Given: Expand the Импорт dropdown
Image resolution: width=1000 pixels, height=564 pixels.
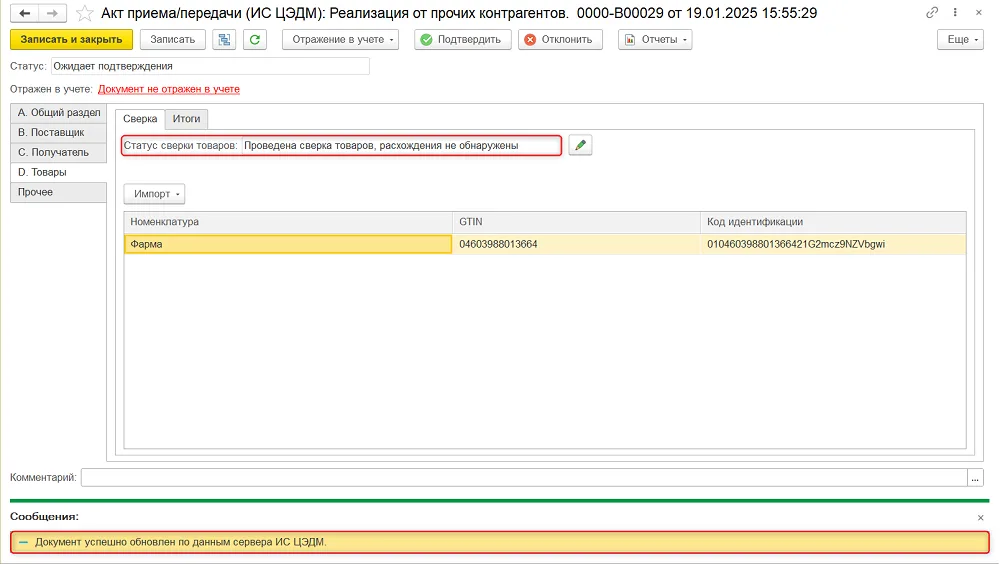Looking at the screenshot, I should [154, 194].
